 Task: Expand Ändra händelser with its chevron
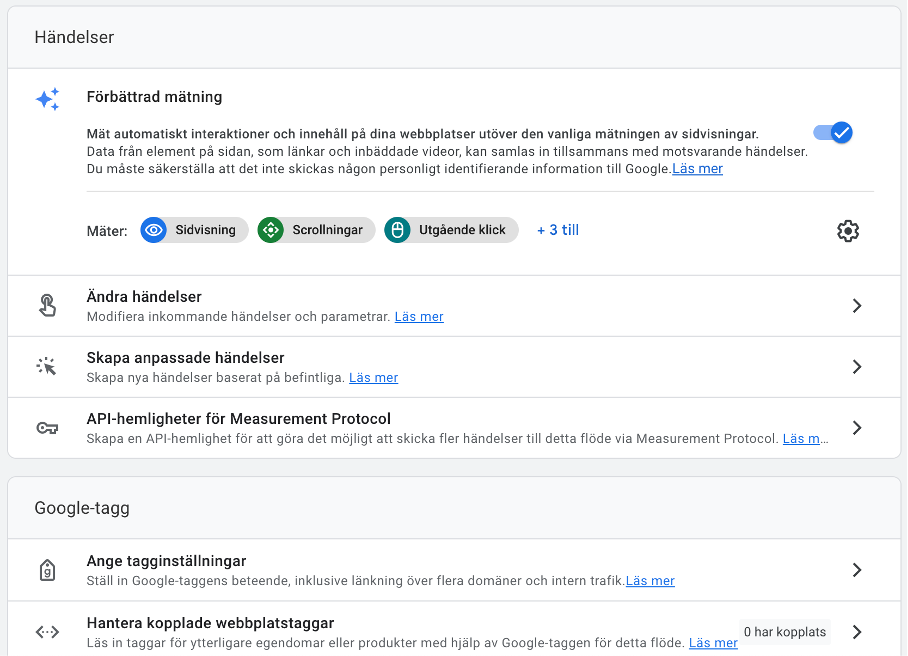coord(857,306)
